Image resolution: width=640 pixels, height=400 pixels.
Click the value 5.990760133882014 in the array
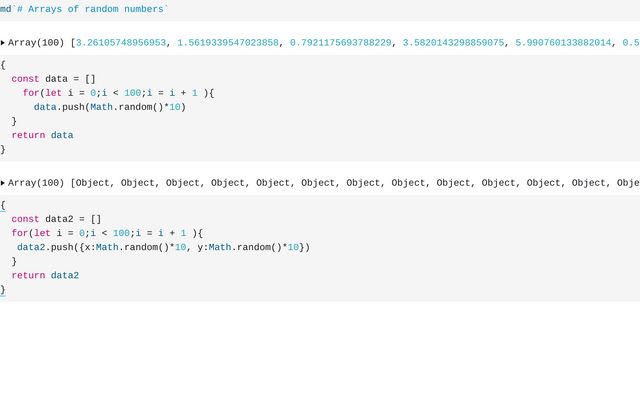563,43
